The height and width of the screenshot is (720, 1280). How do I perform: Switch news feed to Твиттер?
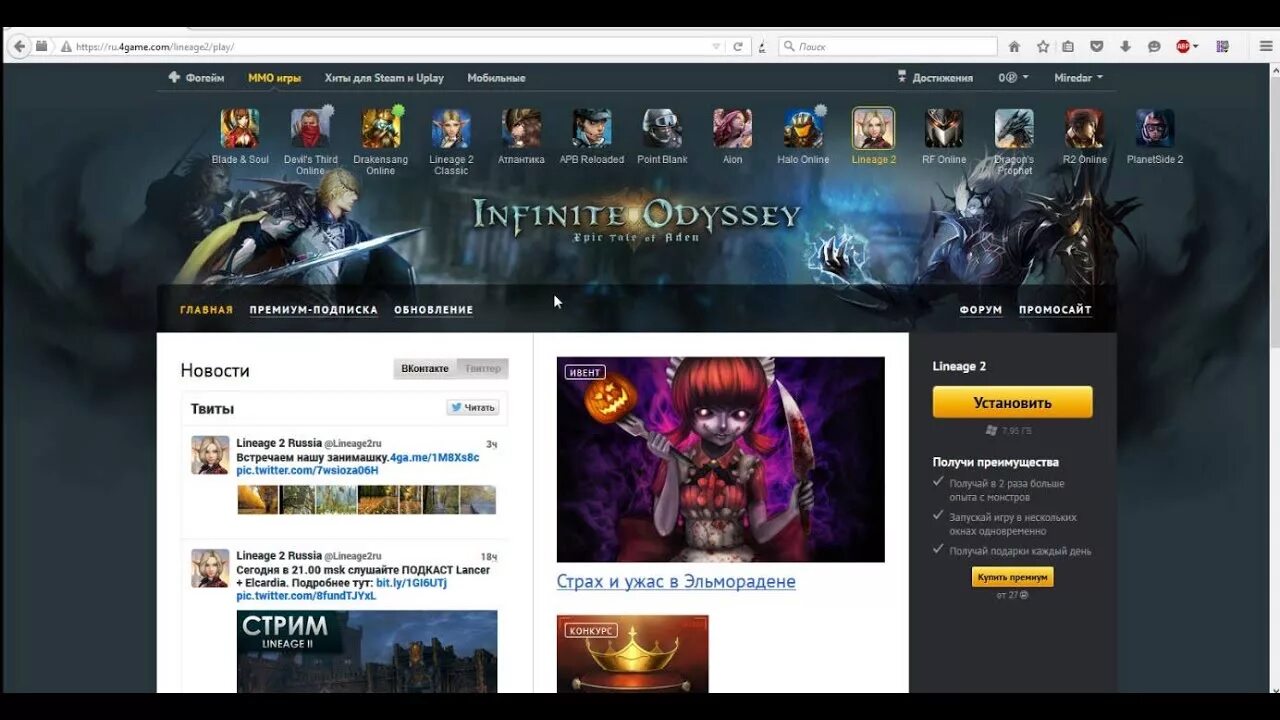tap(483, 369)
